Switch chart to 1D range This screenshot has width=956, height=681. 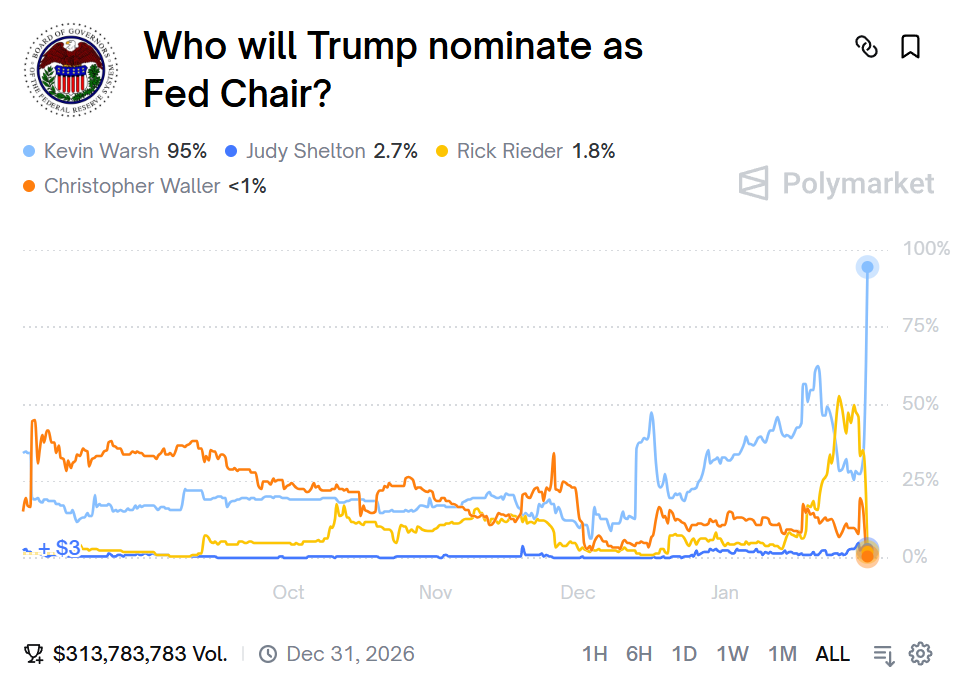[x=684, y=654]
